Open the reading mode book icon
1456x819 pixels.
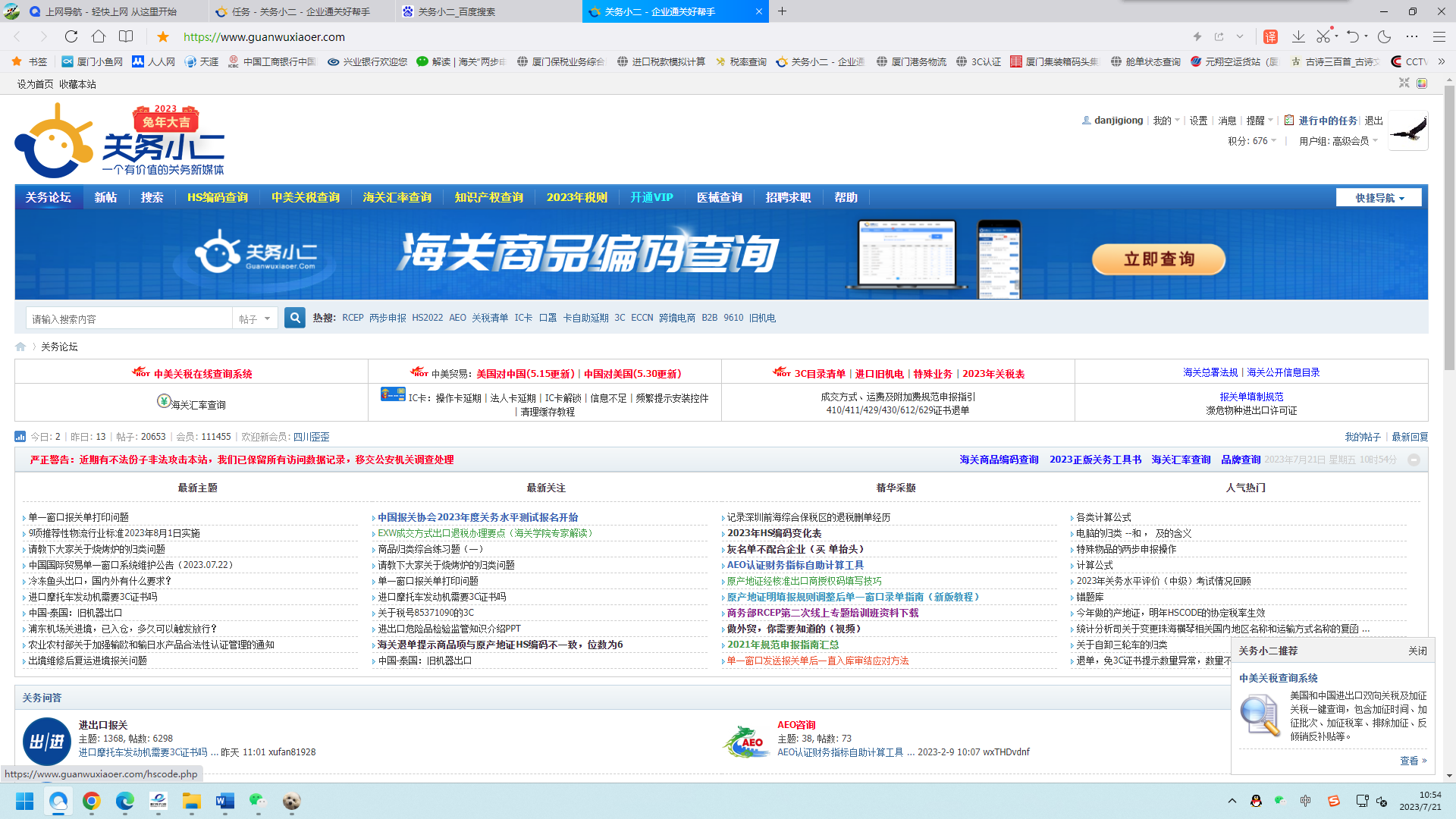tap(126, 36)
